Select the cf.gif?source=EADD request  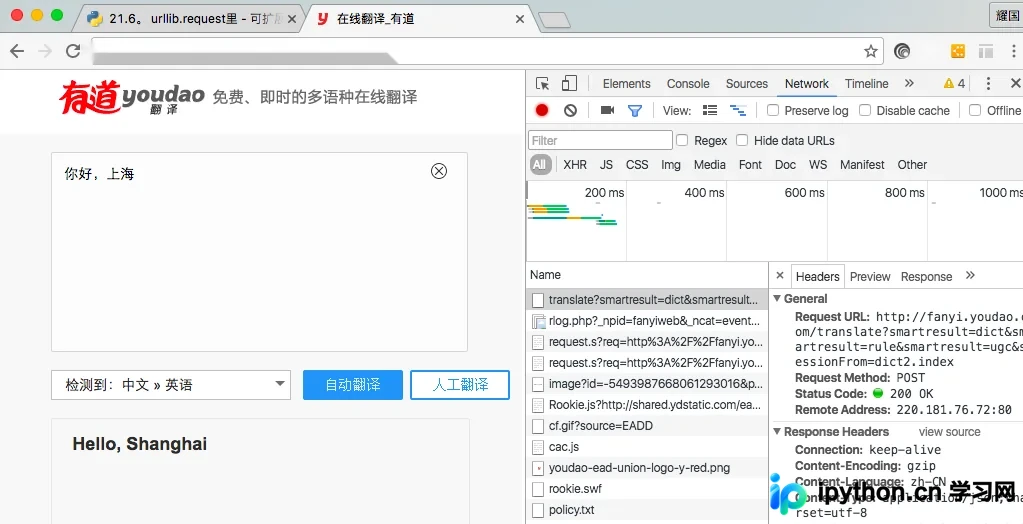click(647, 425)
